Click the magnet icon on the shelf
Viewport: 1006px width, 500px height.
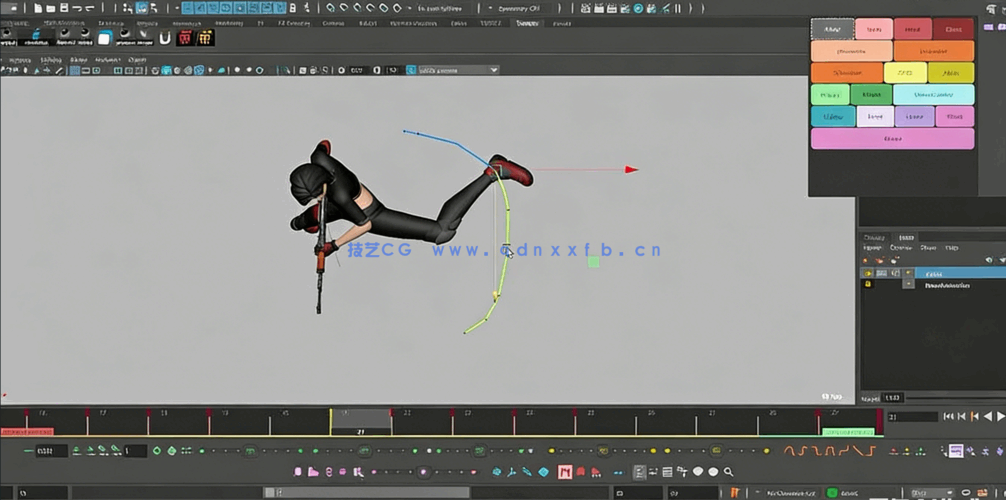tap(165, 38)
